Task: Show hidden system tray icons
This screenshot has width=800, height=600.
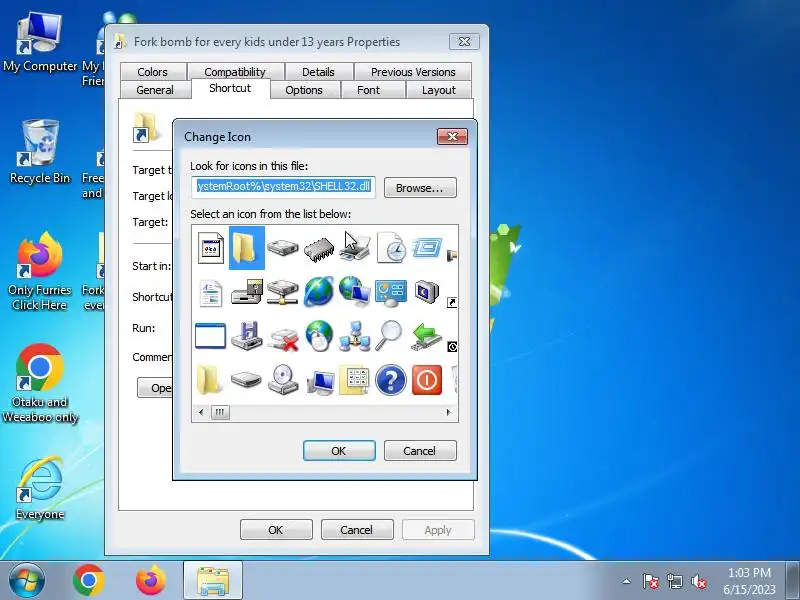Action: (x=627, y=581)
